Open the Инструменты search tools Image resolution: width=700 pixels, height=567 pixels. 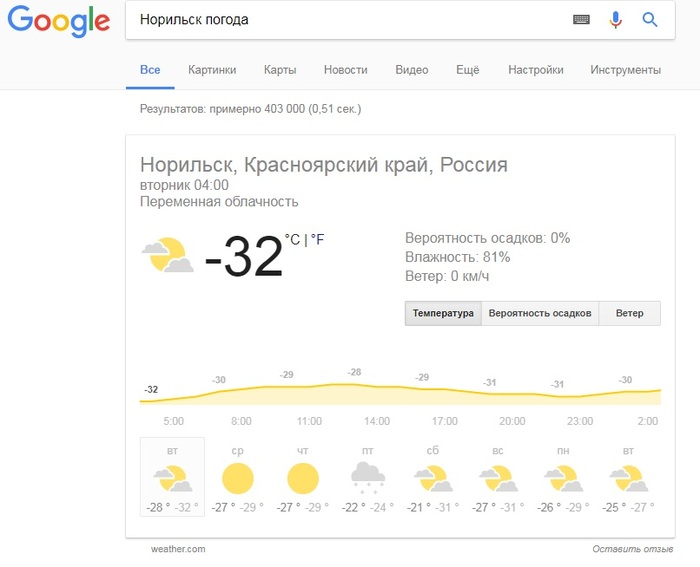click(x=625, y=70)
